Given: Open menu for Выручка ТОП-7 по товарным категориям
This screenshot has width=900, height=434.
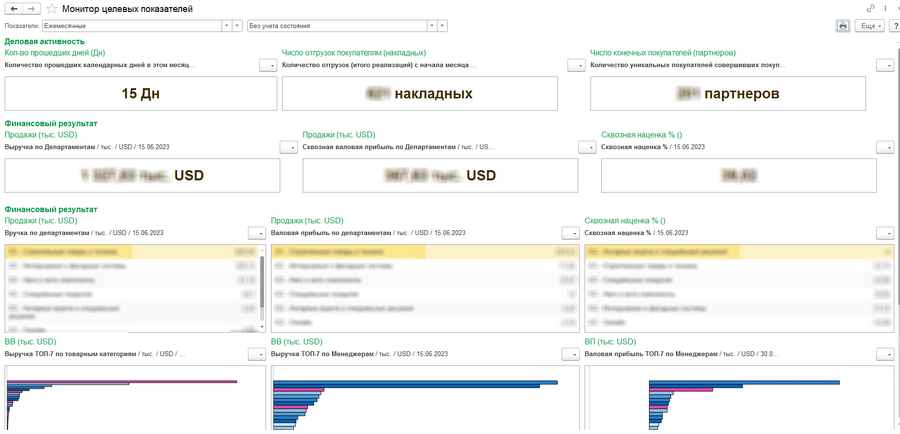Looking at the screenshot, I should (257, 355).
